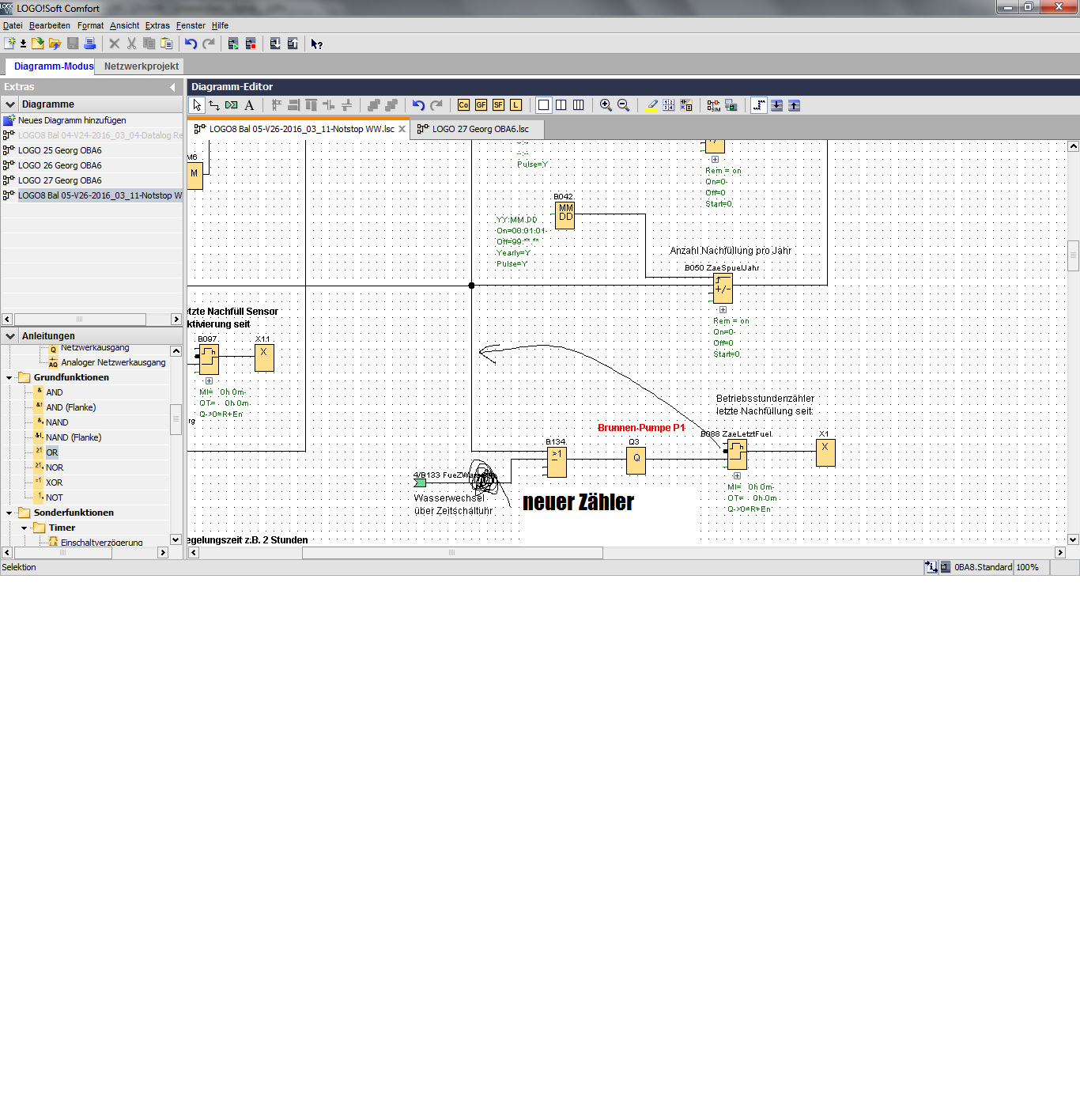Open diagram LOGO 26 Georg OBA6
Screen dimensions: 1080x1120
point(60,165)
